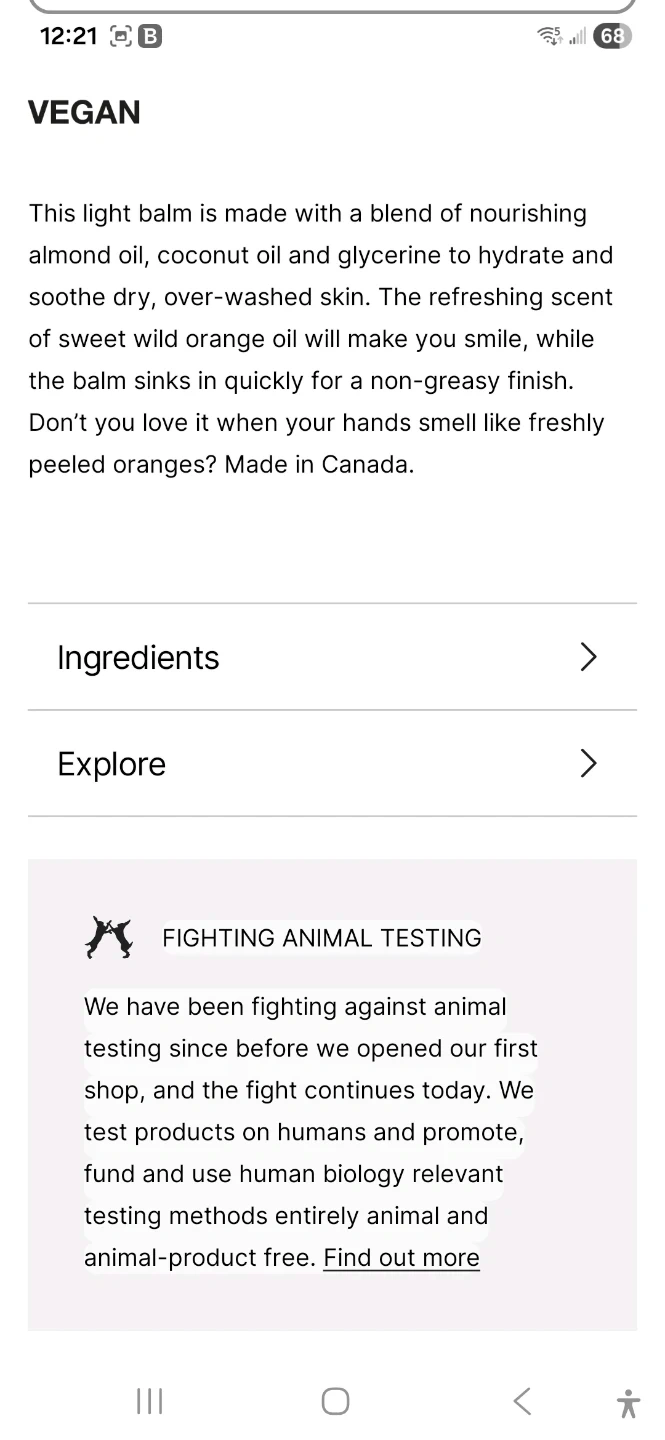Tap the Wi-Fi status icon
Screen dimensions: 665x1440
pos(549,36)
